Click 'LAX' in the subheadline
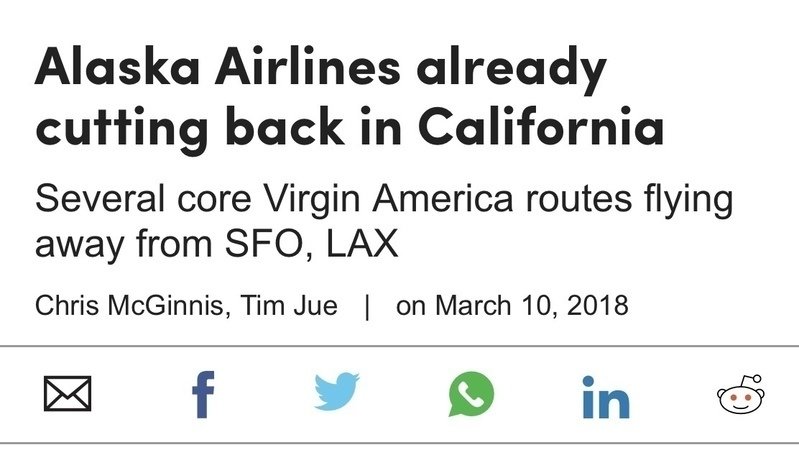Viewport: 799px width, 450px height. tap(362, 244)
